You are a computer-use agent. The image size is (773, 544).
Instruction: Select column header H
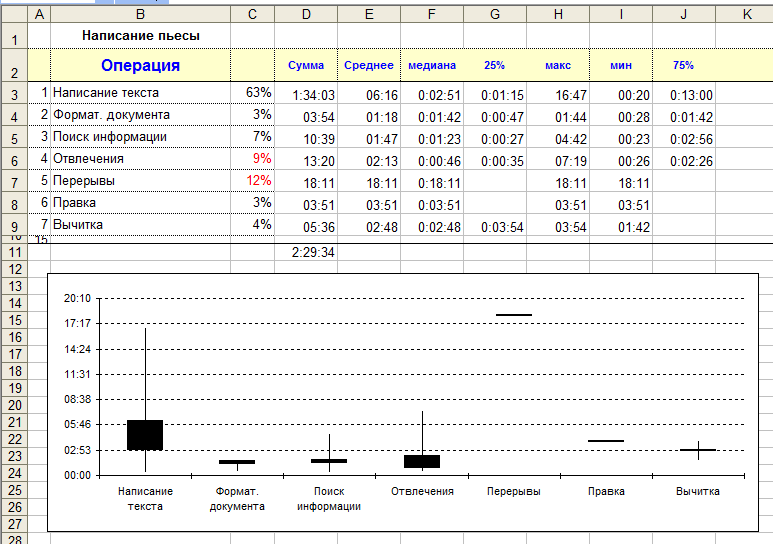tap(558, 14)
